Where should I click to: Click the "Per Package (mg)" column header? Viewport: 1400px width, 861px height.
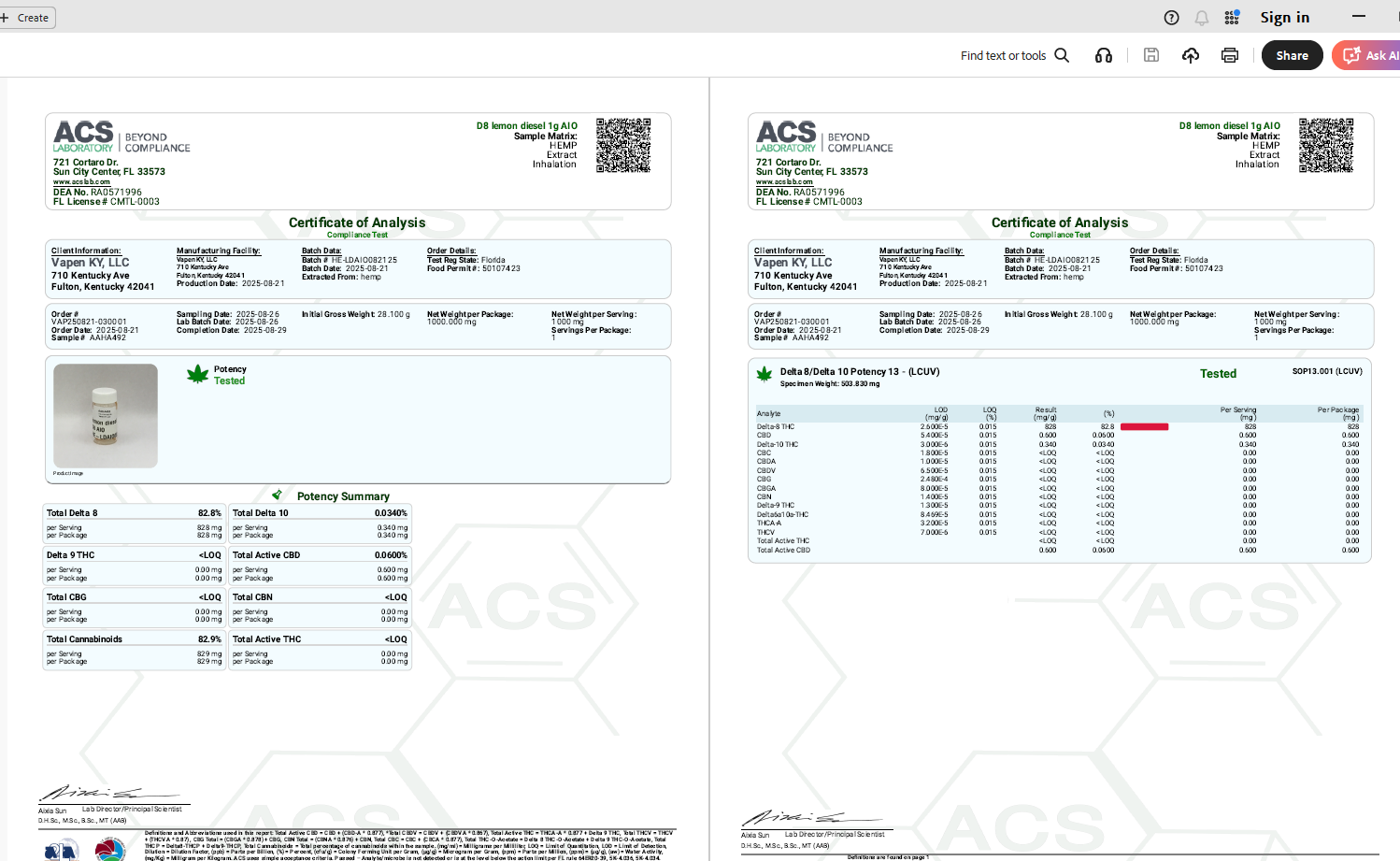pyautogui.click(x=1338, y=413)
